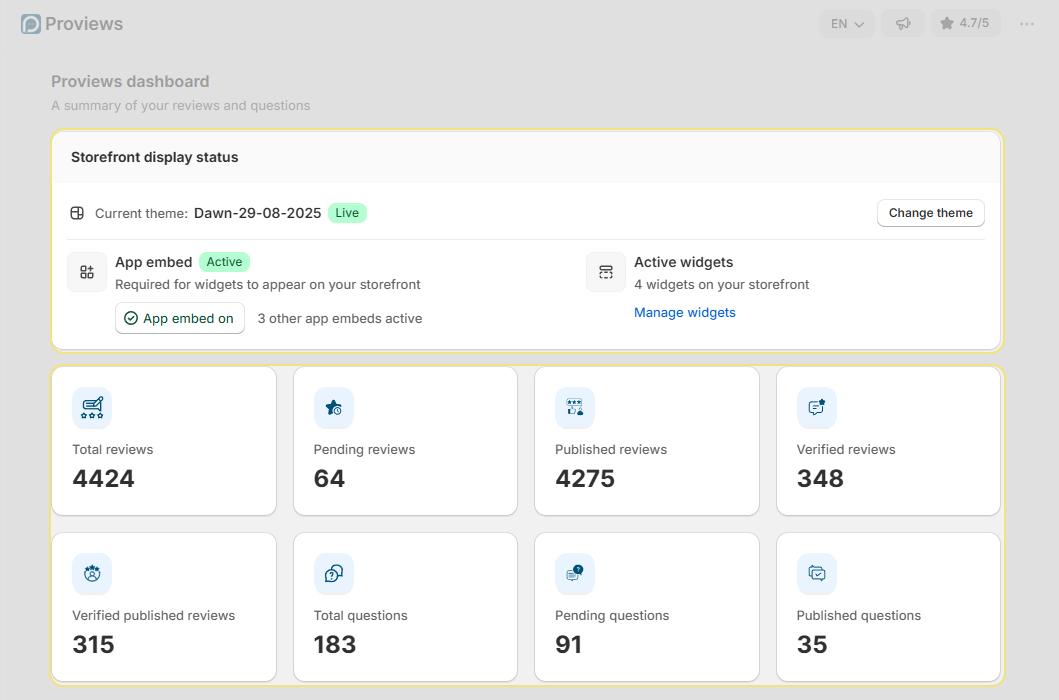Select the Published reviews value 4275

tap(585, 478)
